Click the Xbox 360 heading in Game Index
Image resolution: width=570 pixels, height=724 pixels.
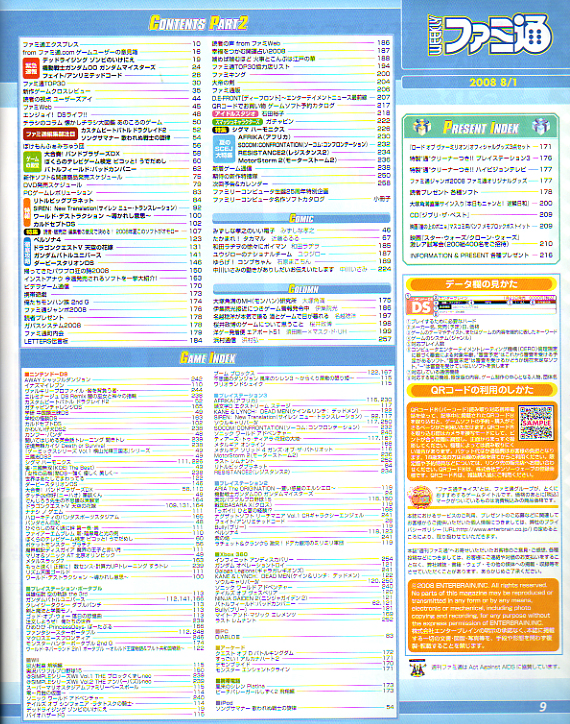pos(231,554)
